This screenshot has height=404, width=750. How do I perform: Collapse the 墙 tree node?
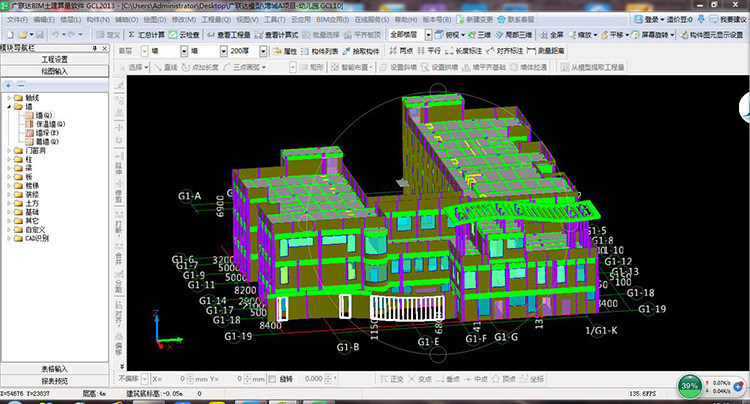9,107
